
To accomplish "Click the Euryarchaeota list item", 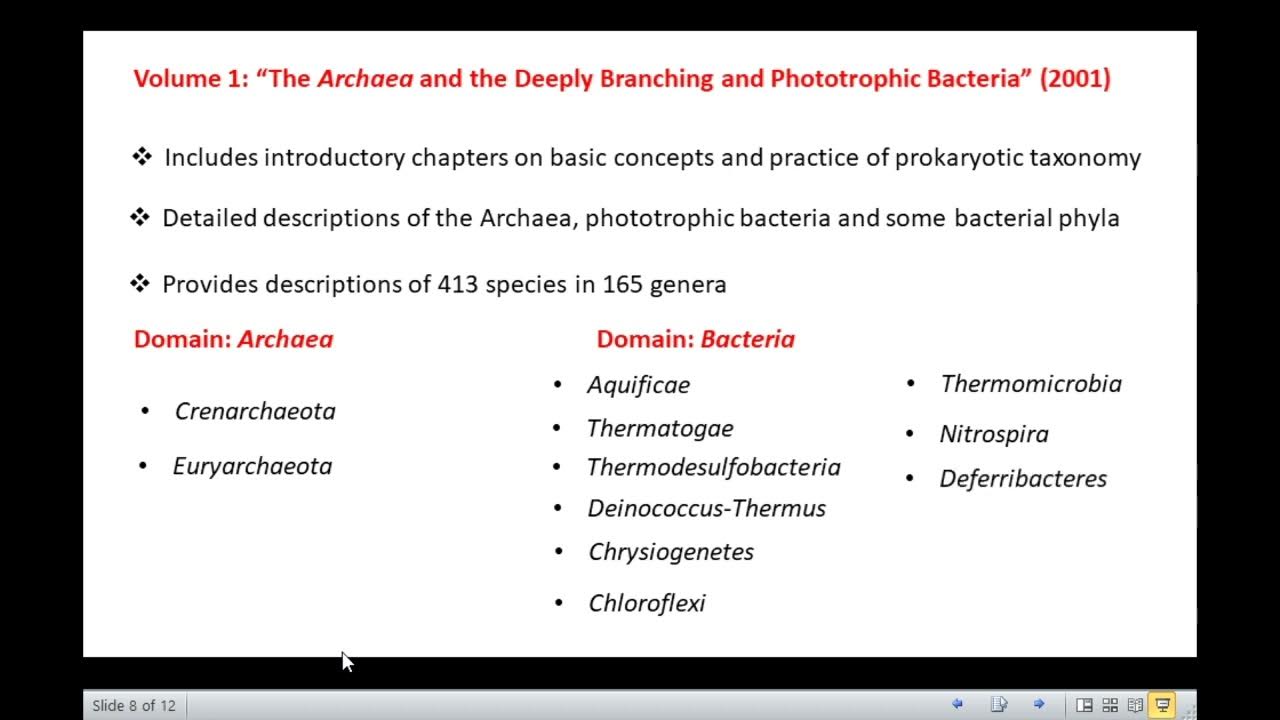I will tap(252, 466).
